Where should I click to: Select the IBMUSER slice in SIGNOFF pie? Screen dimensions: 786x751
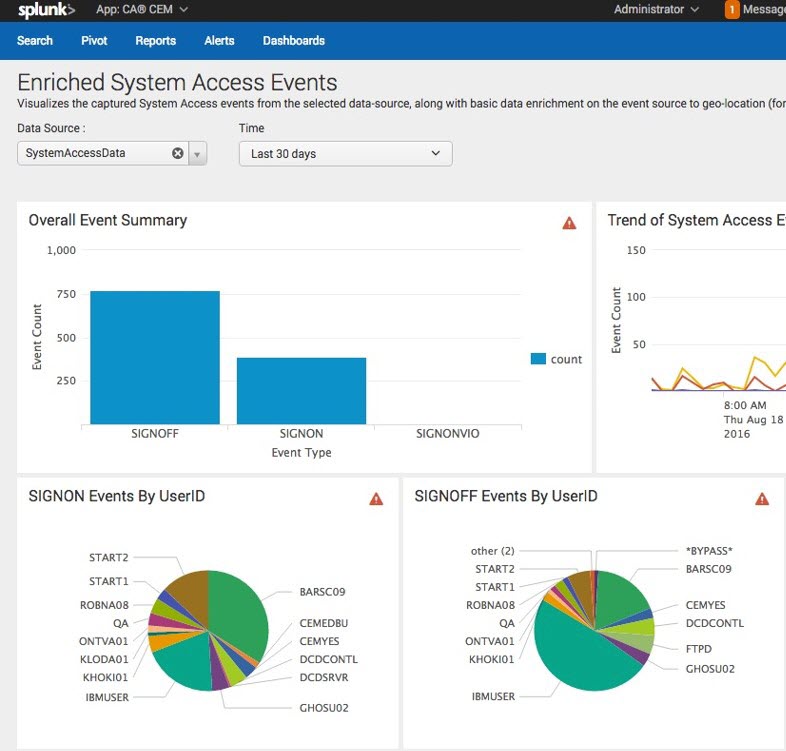tap(578, 650)
